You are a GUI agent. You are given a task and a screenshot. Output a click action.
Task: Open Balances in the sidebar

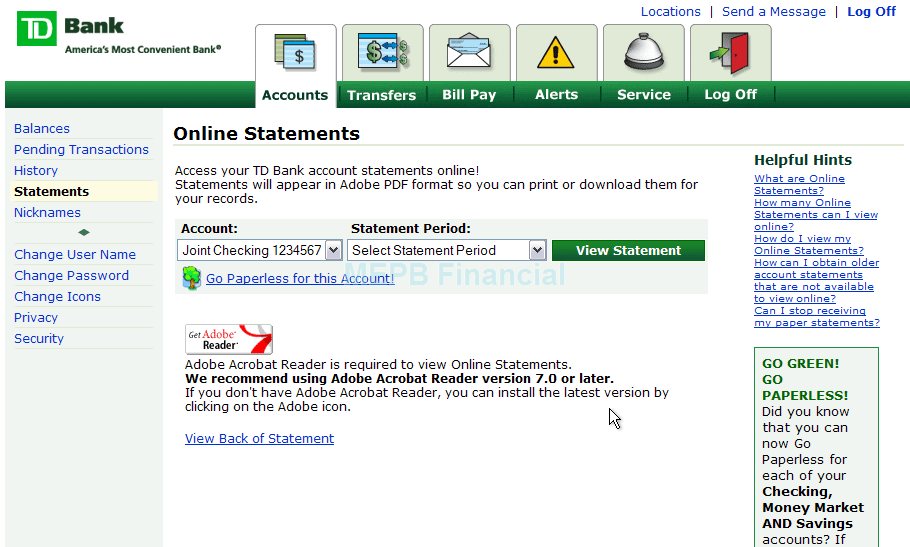pos(42,128)
